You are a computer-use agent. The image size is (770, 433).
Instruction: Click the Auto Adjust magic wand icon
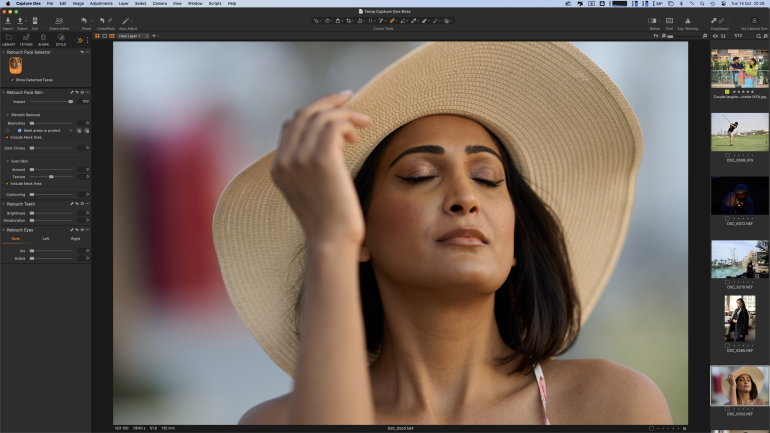pyautogui.click(x=126, y=21)
